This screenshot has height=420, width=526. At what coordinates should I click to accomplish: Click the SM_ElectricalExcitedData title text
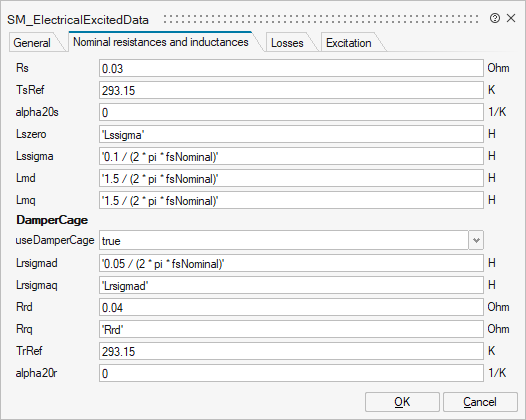(x=78, y=20)
